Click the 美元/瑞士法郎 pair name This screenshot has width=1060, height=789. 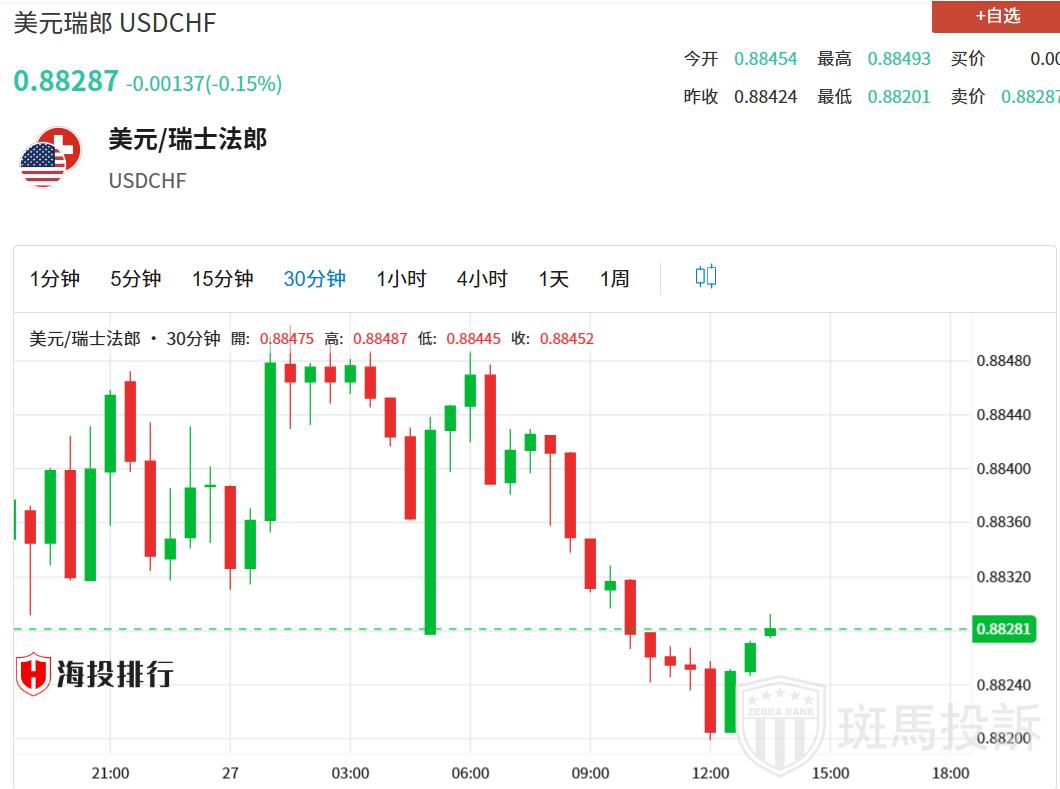click(187, 139)
